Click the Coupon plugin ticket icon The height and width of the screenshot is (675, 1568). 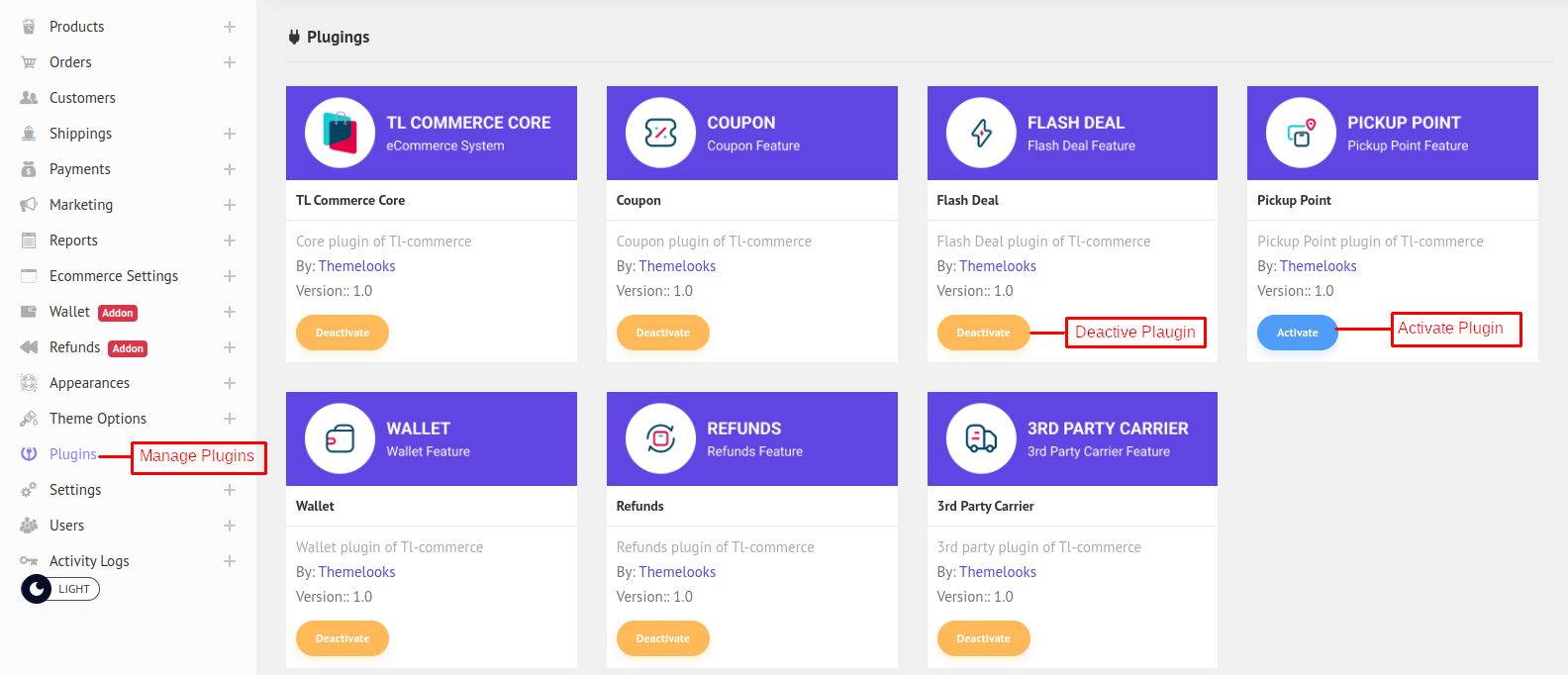(660, 133)
